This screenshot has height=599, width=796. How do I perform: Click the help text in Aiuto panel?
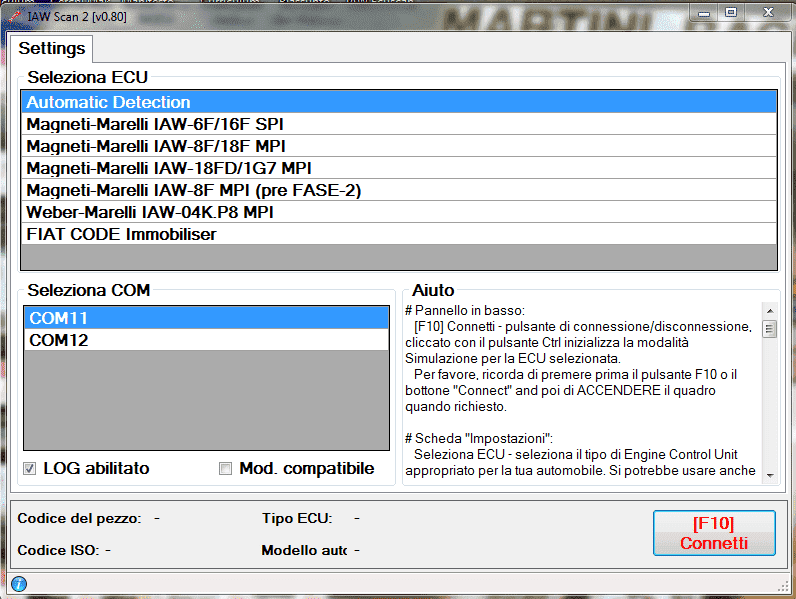[x=582, y=390]
